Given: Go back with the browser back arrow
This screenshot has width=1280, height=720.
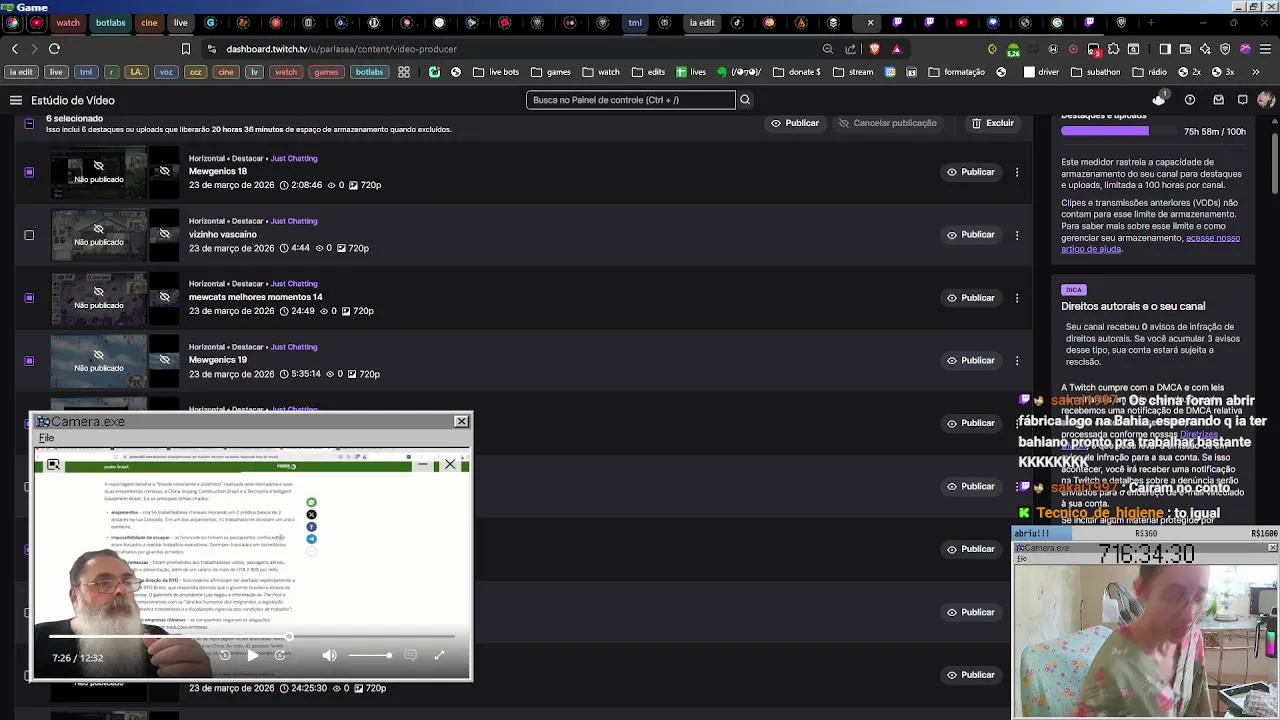Looking at the screenshot, I should click(14, 48).
